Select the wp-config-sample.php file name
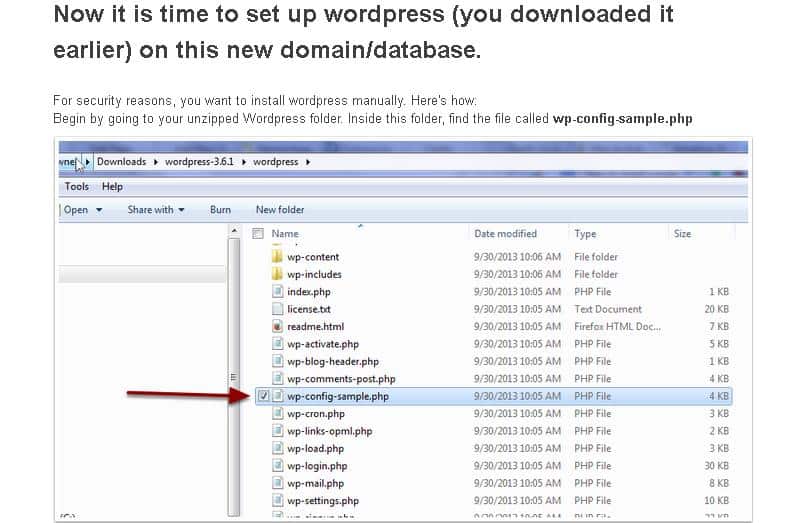The image size is (801, 523). 338,396
